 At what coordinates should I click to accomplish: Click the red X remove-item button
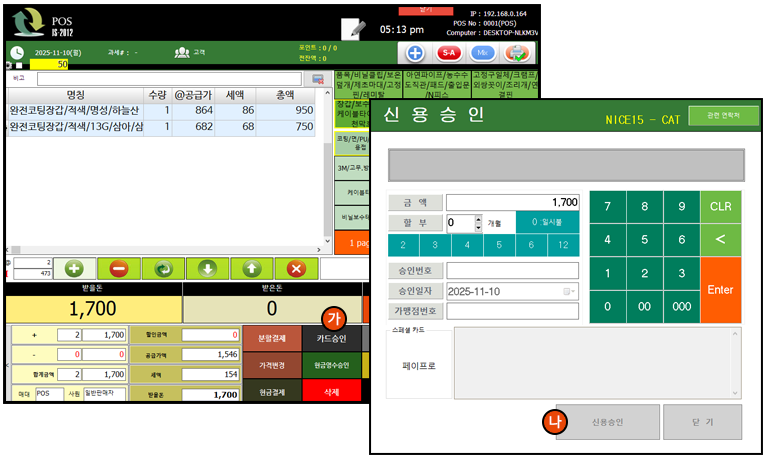click(296, 269)
